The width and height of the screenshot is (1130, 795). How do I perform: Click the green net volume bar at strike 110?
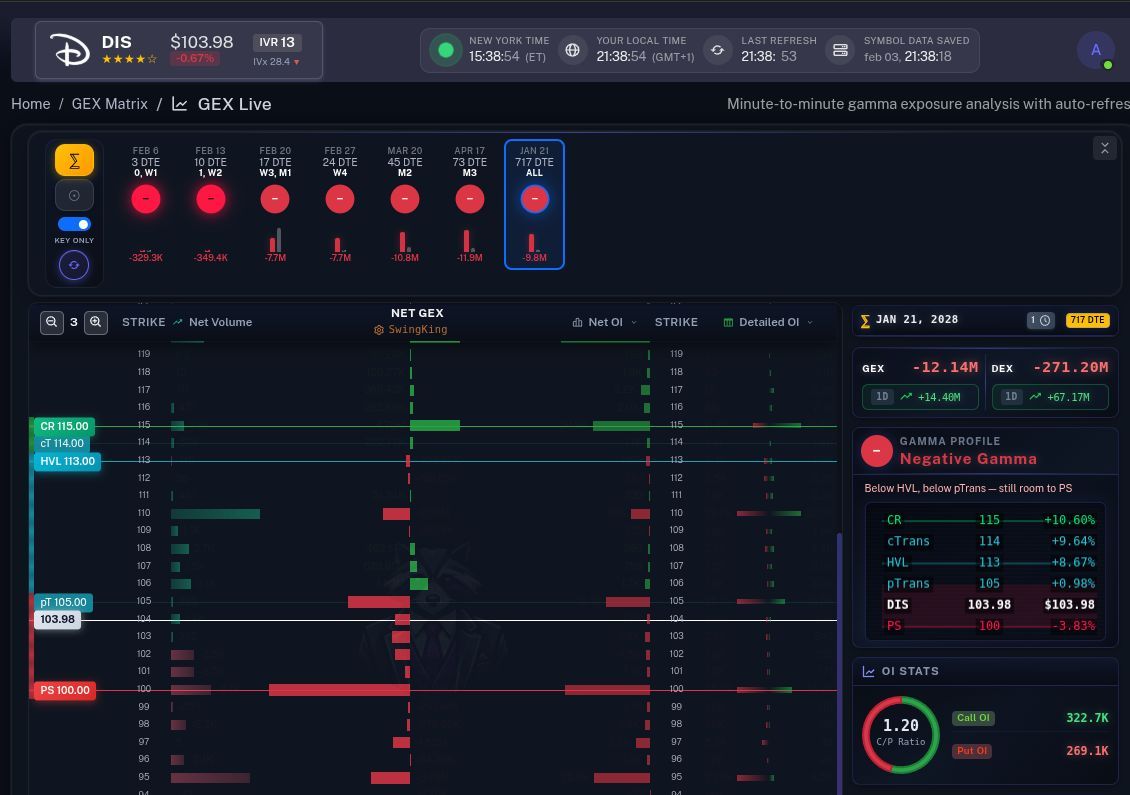(x=215, y=514)
